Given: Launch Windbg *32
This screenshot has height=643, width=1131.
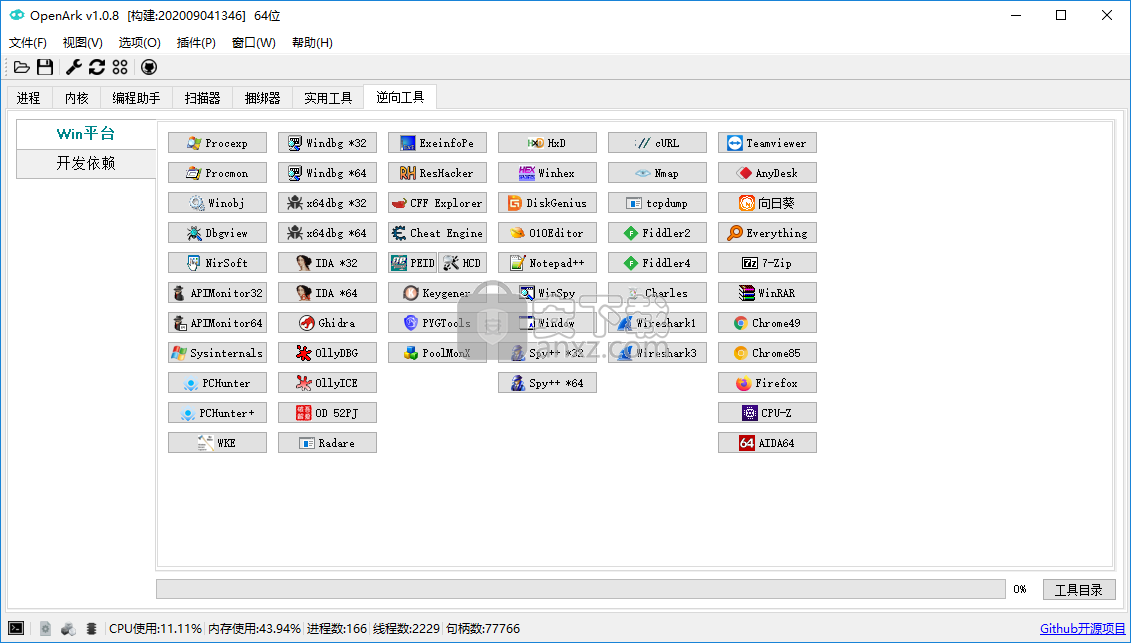Looking at the screenshot, I should click(x=327, y=143).
